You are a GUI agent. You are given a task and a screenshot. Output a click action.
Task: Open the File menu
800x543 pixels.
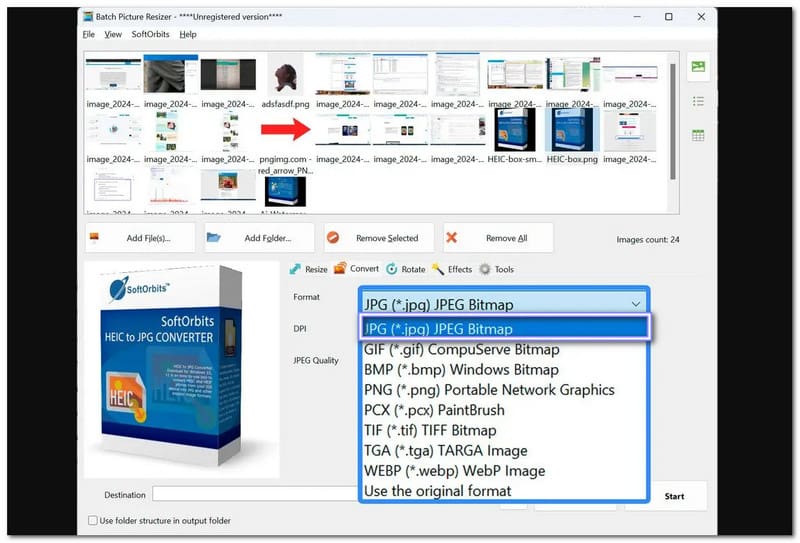tap(88, 34)
